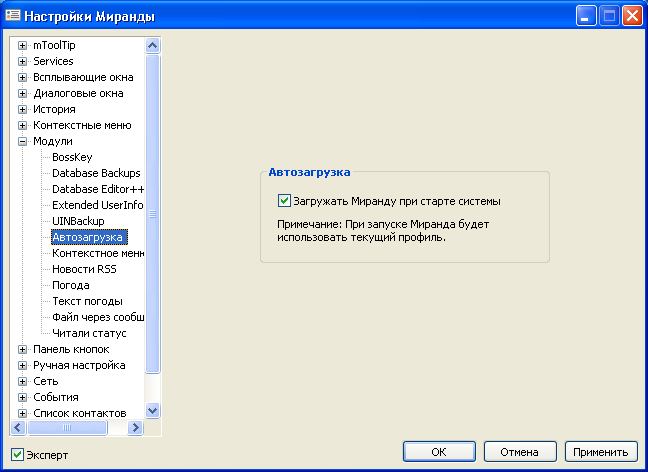Expand the Services tree node
Image resolution: width=648 pixels, height=472 pixels.
click(x=22, y=62)
